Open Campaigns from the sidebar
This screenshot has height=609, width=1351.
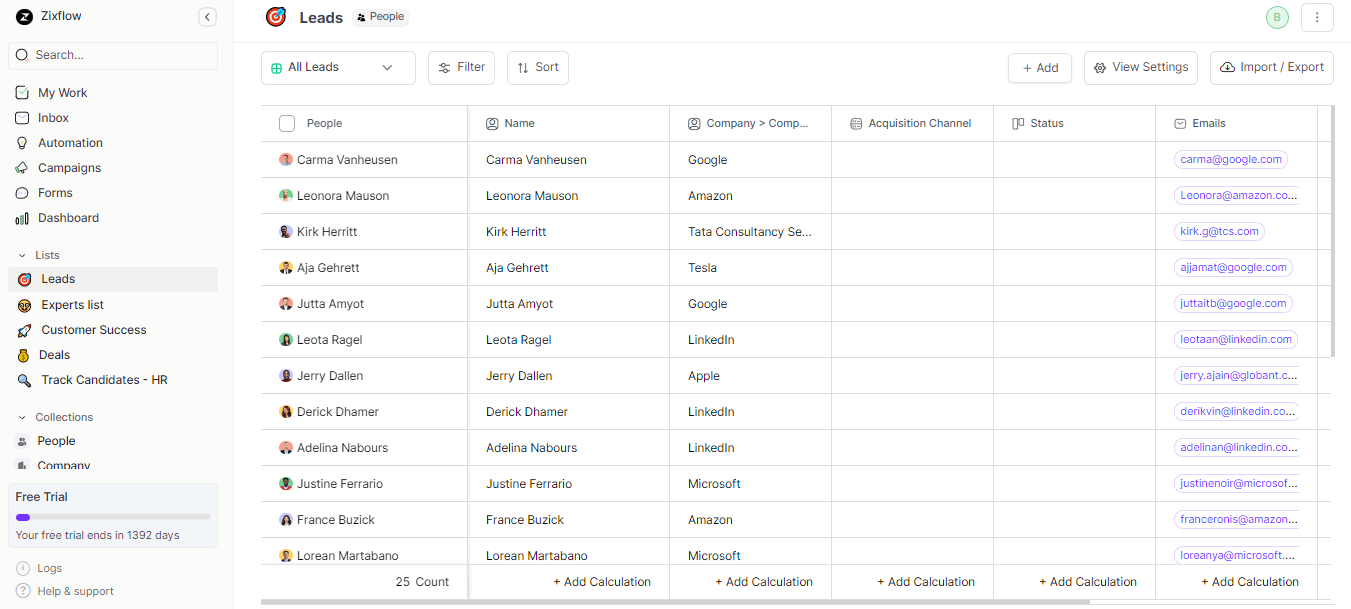(69, 167)
